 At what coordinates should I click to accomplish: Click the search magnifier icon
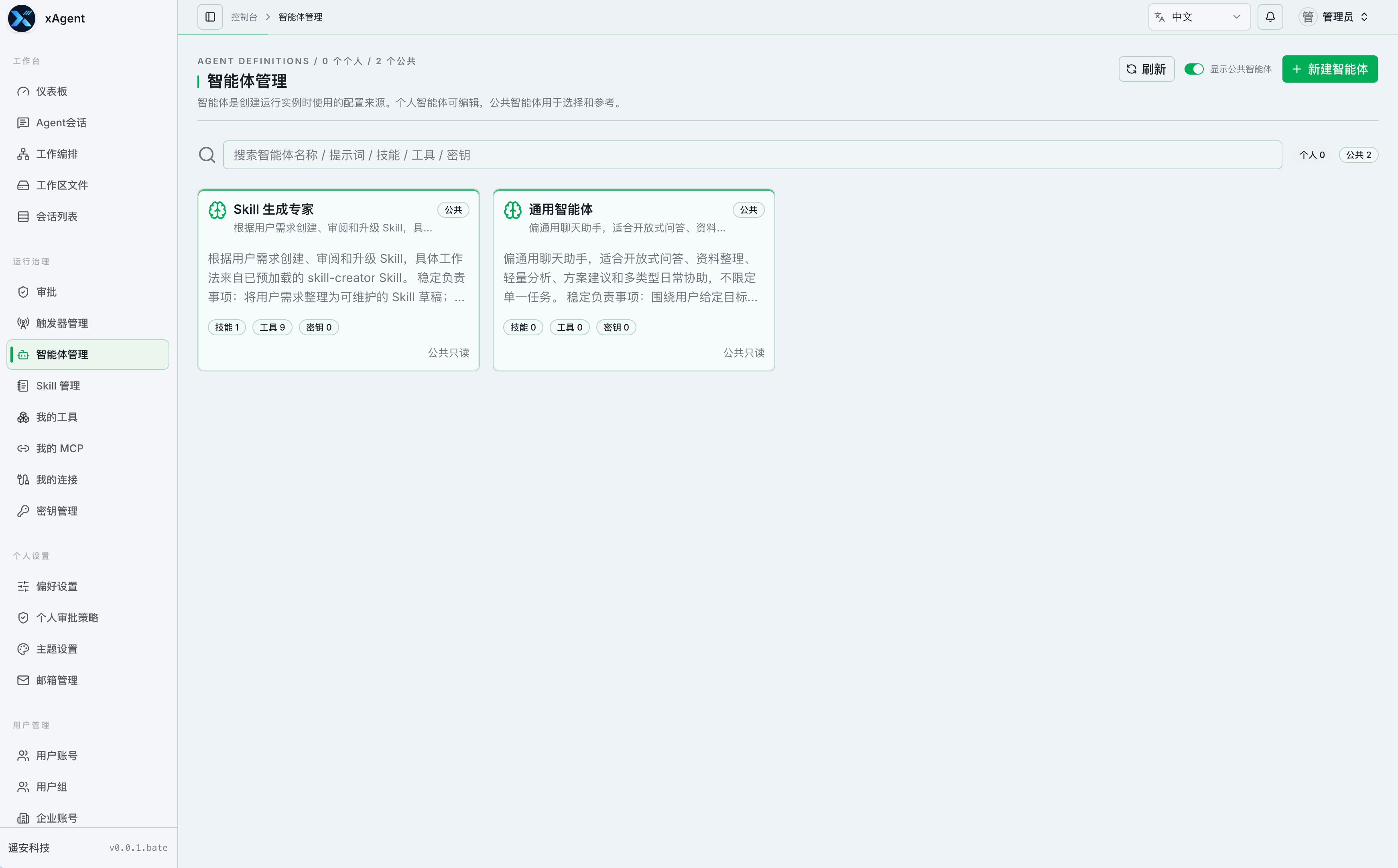click(x=207, y=155)
